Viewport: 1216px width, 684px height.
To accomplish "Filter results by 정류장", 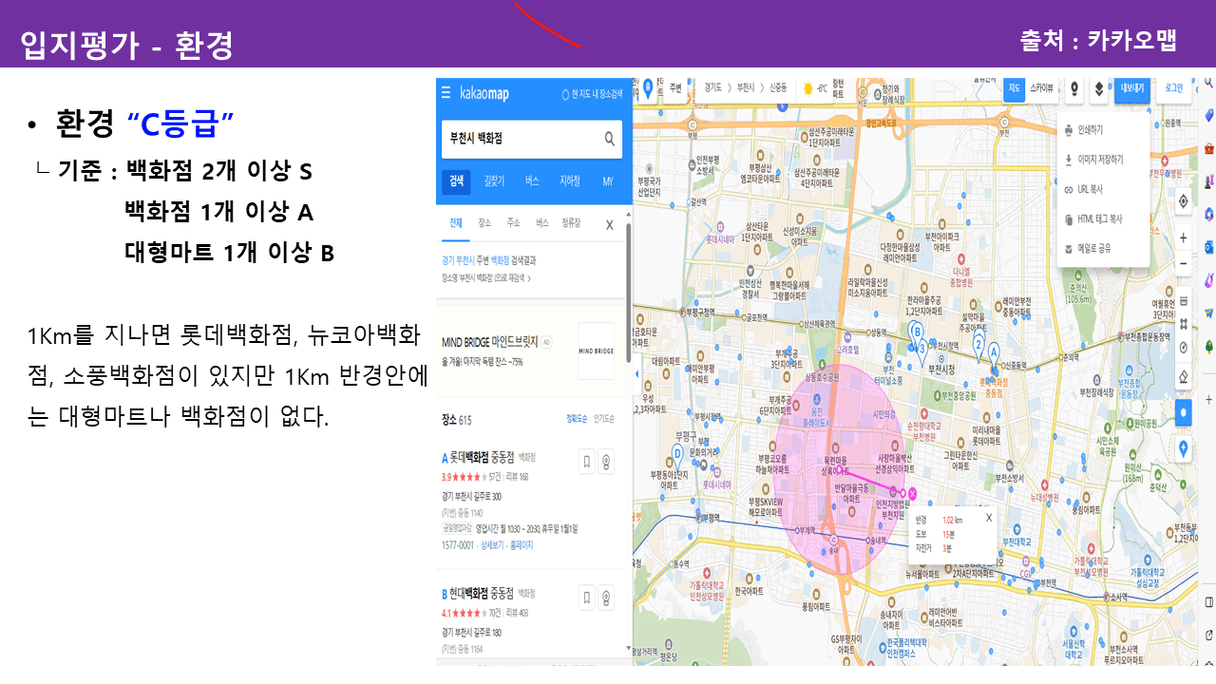I will click(571, 223).
